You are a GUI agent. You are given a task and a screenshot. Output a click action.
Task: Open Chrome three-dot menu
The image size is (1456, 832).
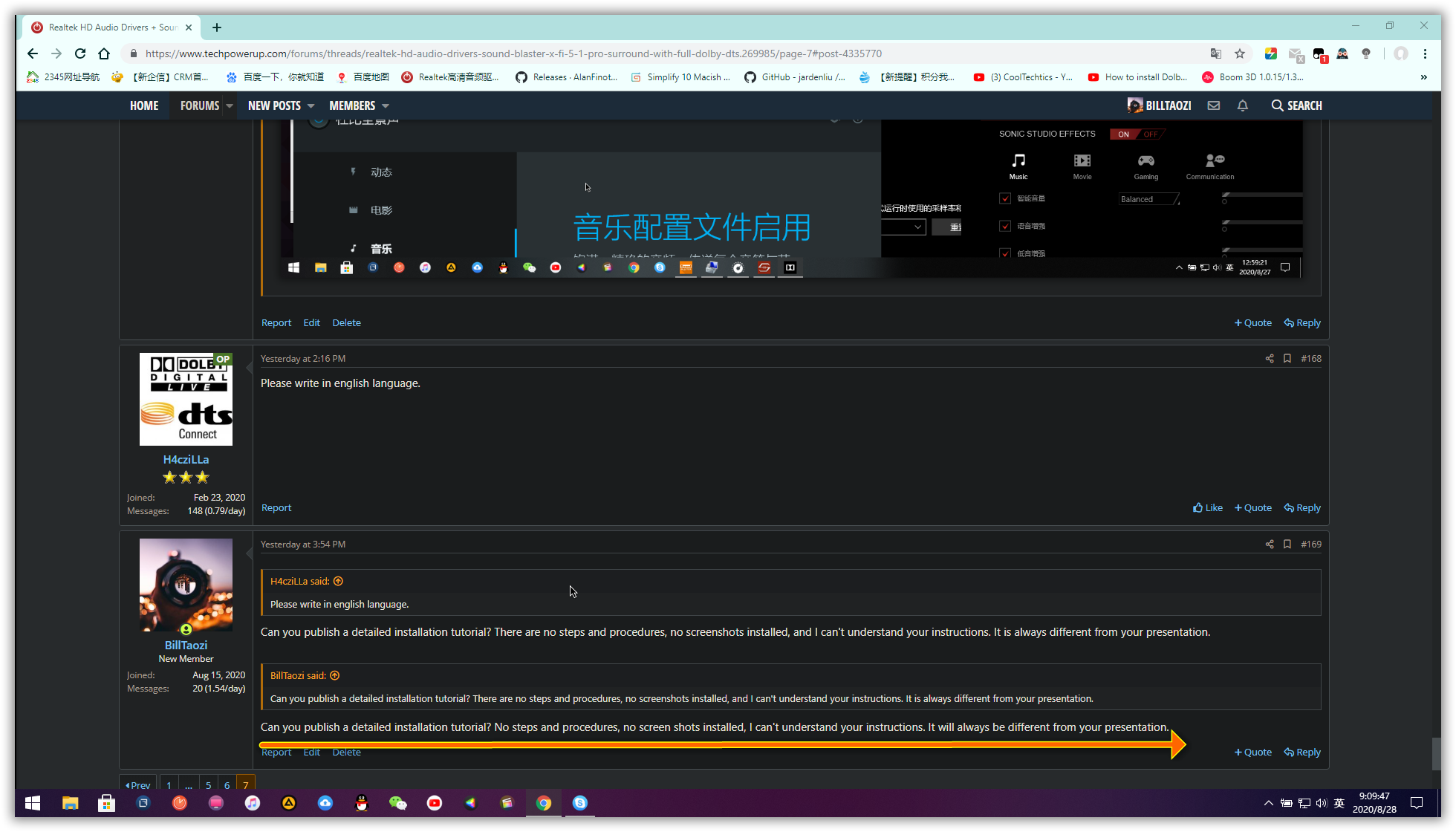pos(1425,53)
